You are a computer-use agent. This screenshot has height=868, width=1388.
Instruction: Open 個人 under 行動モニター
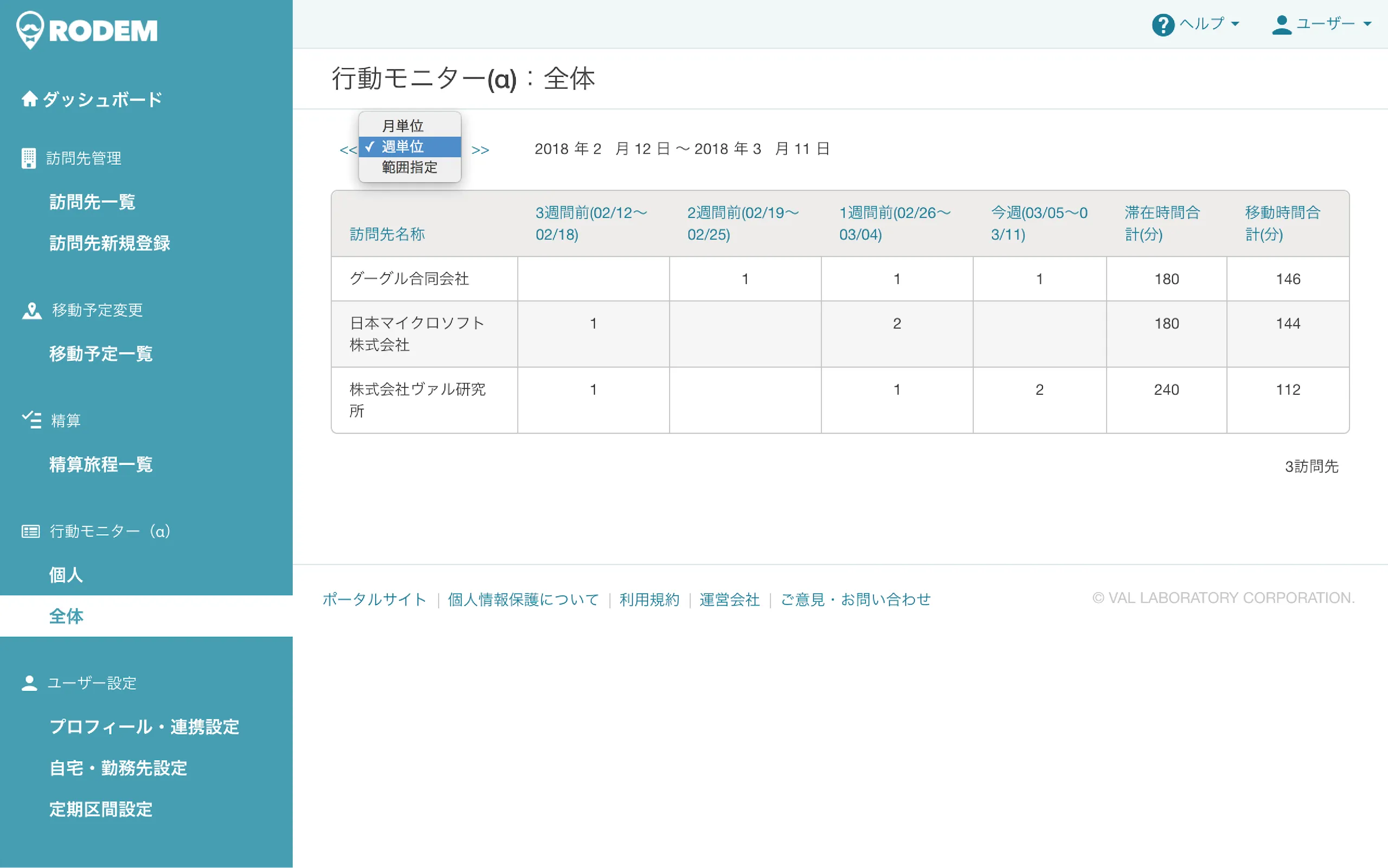(x=66, y=575)
